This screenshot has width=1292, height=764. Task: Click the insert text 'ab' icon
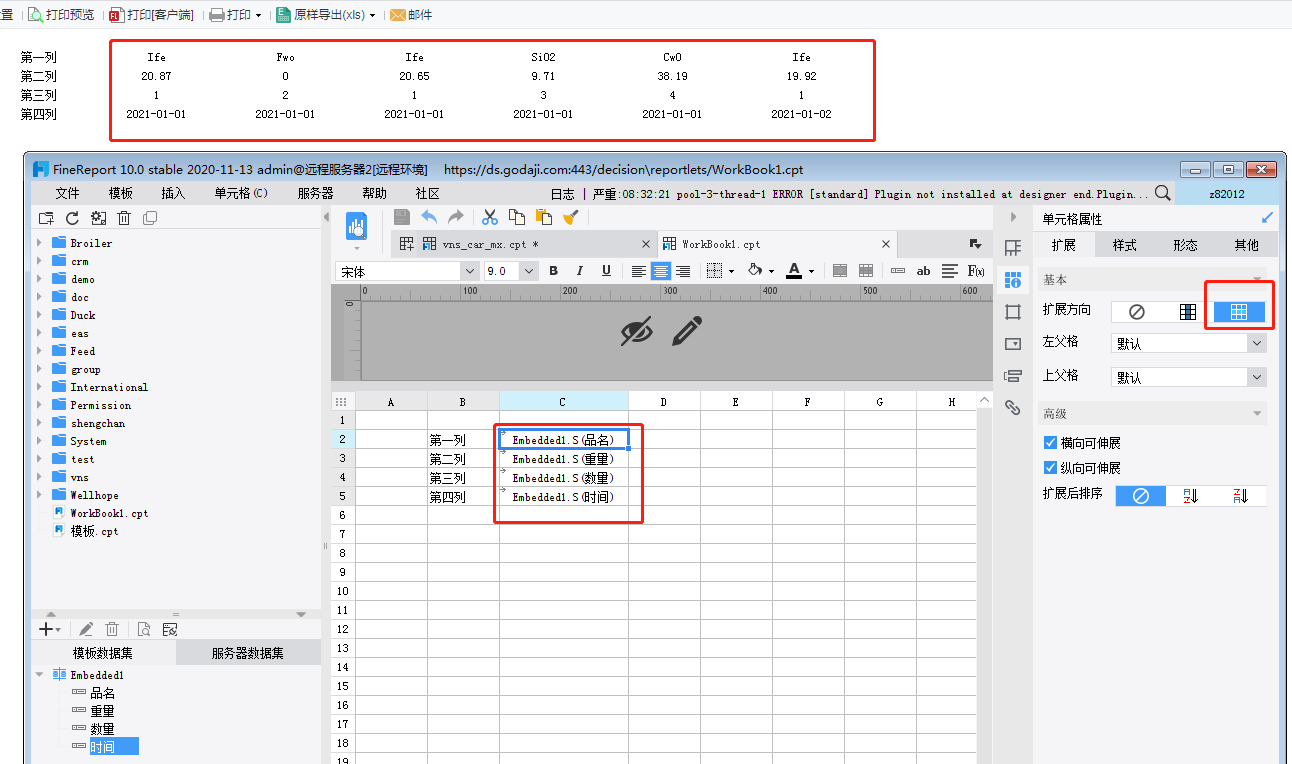pyautogui.click(x=924, y=271)
